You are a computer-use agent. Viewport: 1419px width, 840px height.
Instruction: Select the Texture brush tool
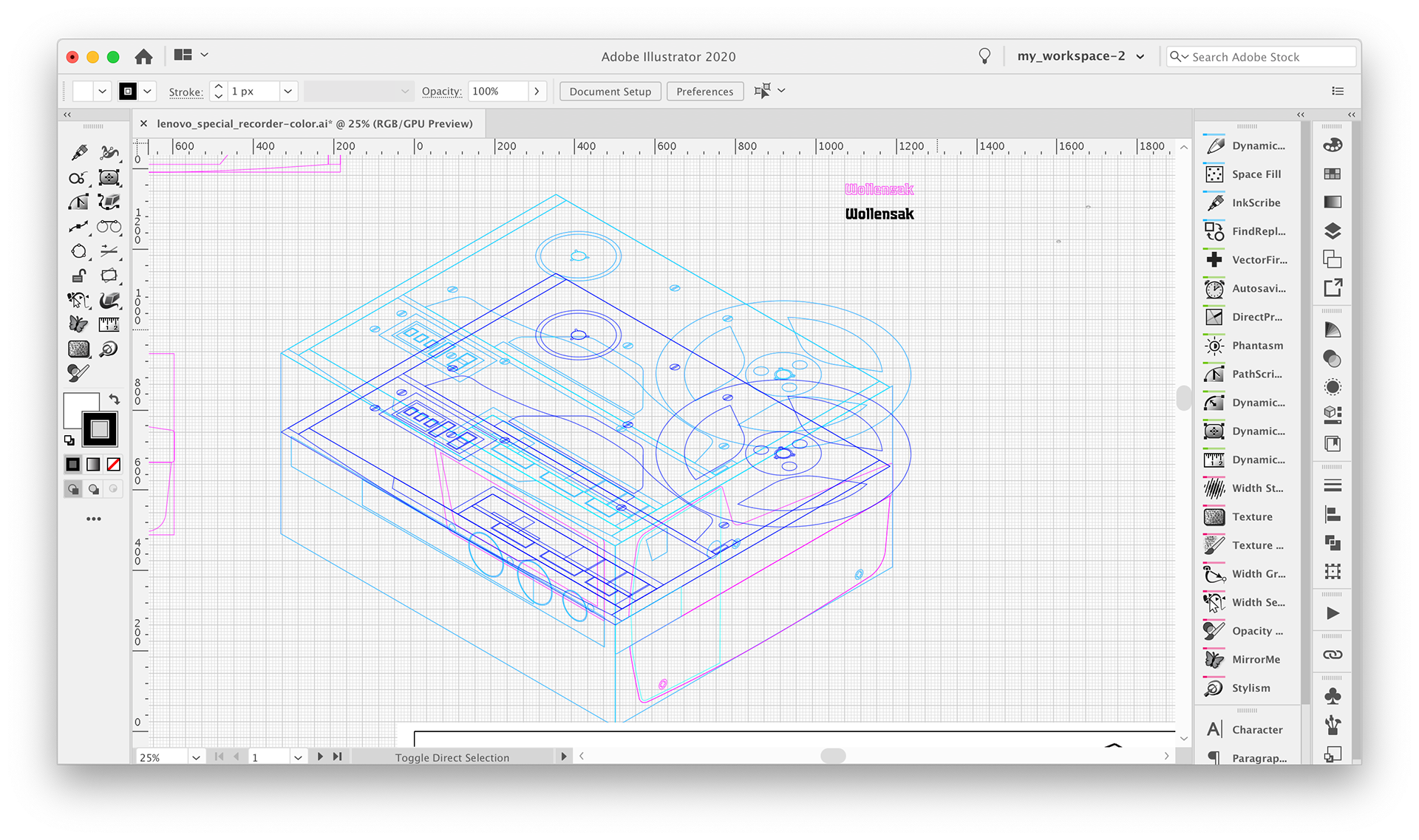coord(78,348)
